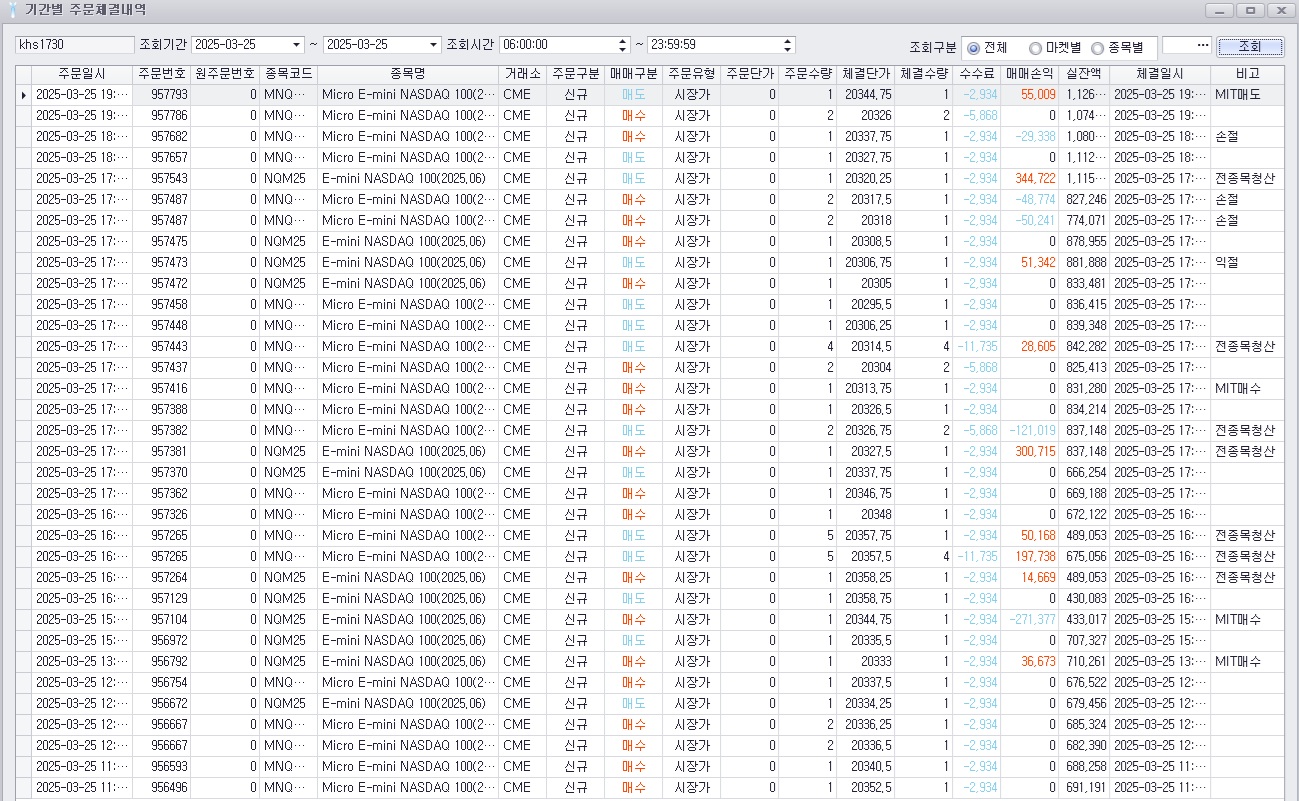Increase the 06:00:00 start time stepper
1299x801 pixels.
(623, 41)
